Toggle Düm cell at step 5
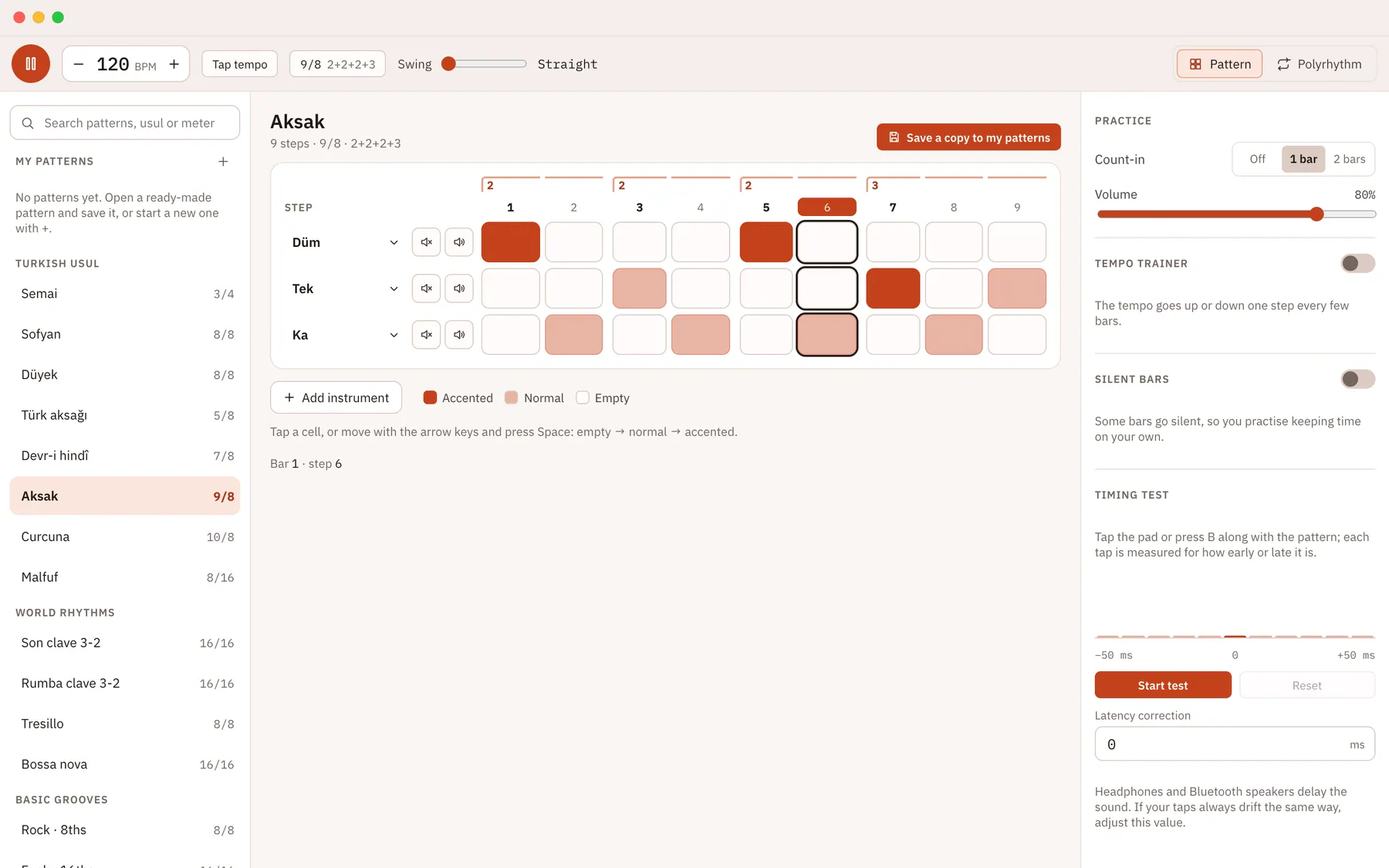The image size is (1389, 868). coord(766,242)
